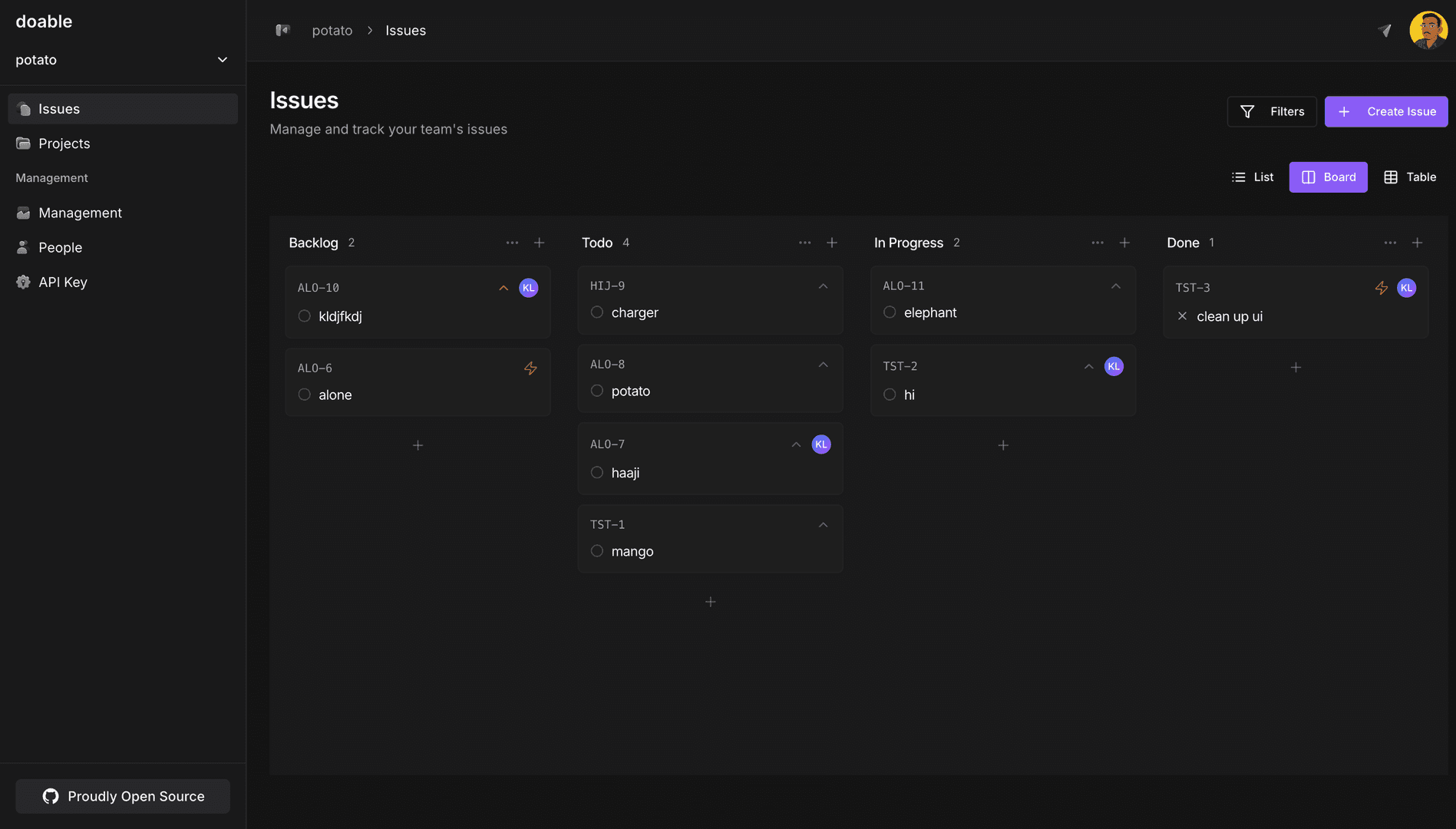Click the In Progress header plus icon
This screenshot has width=1456, height=829.
1124,243
